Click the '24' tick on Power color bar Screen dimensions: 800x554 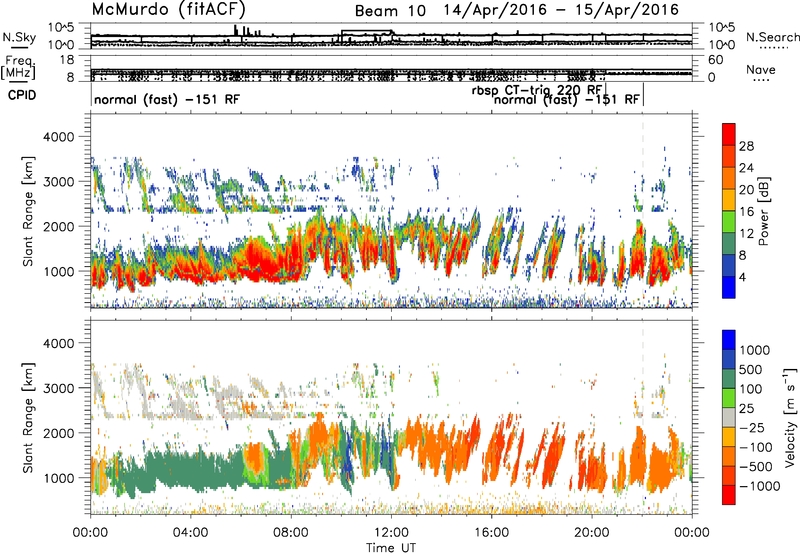746,168
